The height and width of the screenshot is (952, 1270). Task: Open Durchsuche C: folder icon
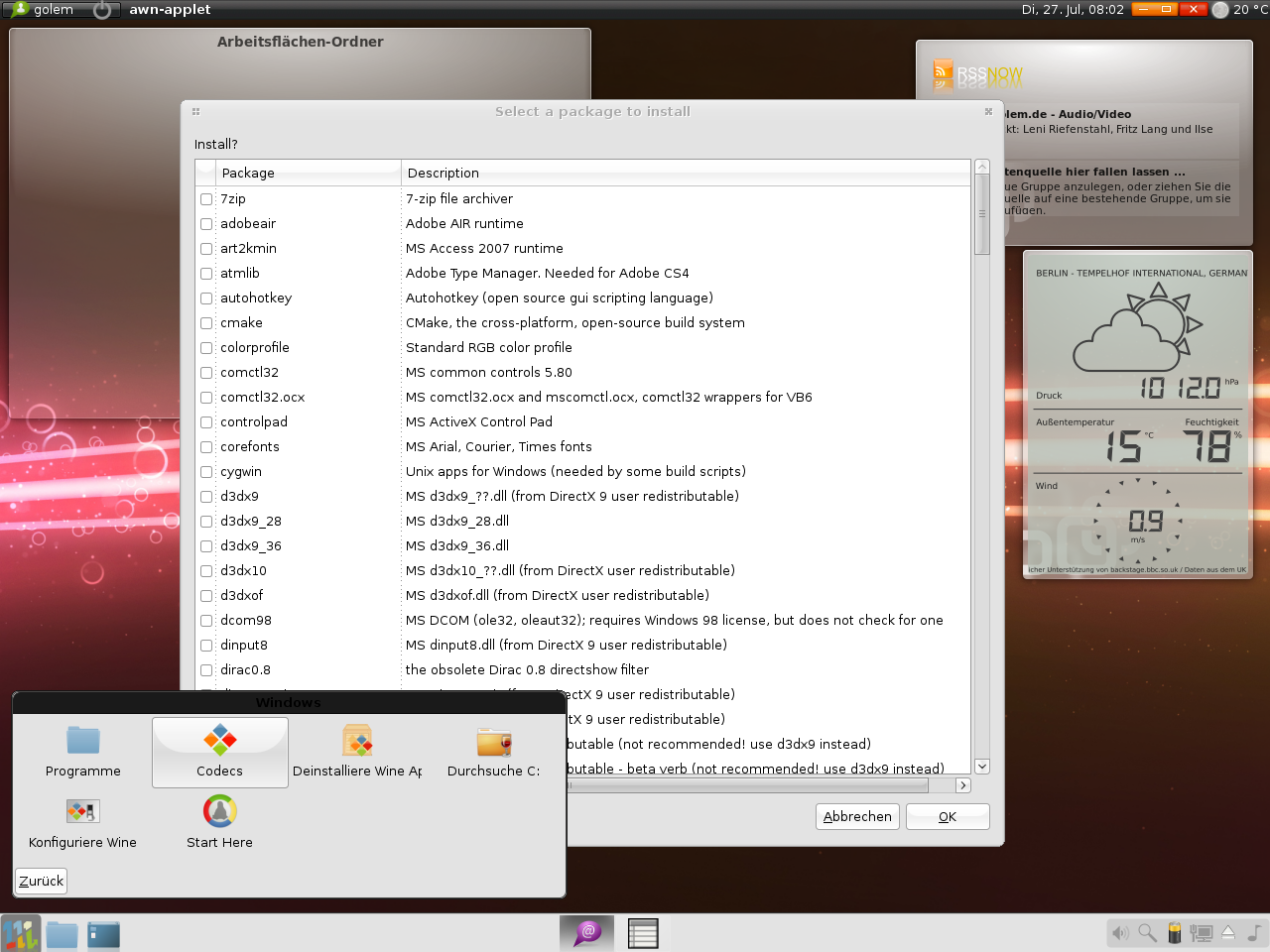coord(493,741)
